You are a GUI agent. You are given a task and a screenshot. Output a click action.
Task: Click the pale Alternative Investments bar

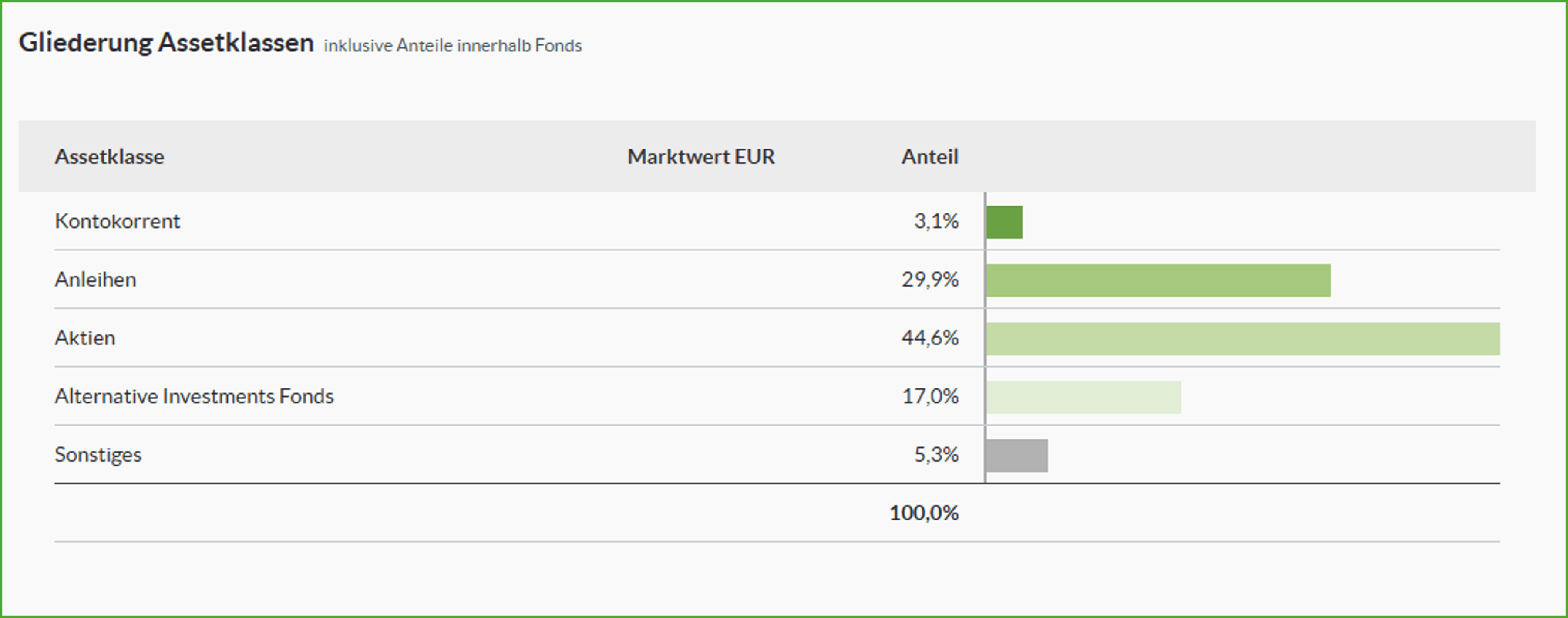1083,398
